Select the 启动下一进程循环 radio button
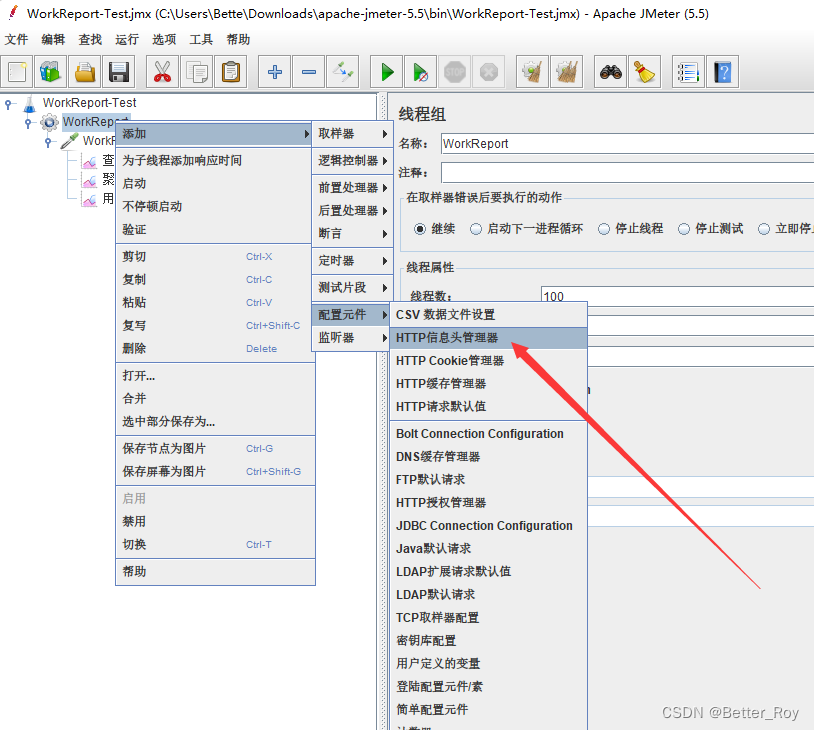 pyautogui.click(x=476, y=229)
